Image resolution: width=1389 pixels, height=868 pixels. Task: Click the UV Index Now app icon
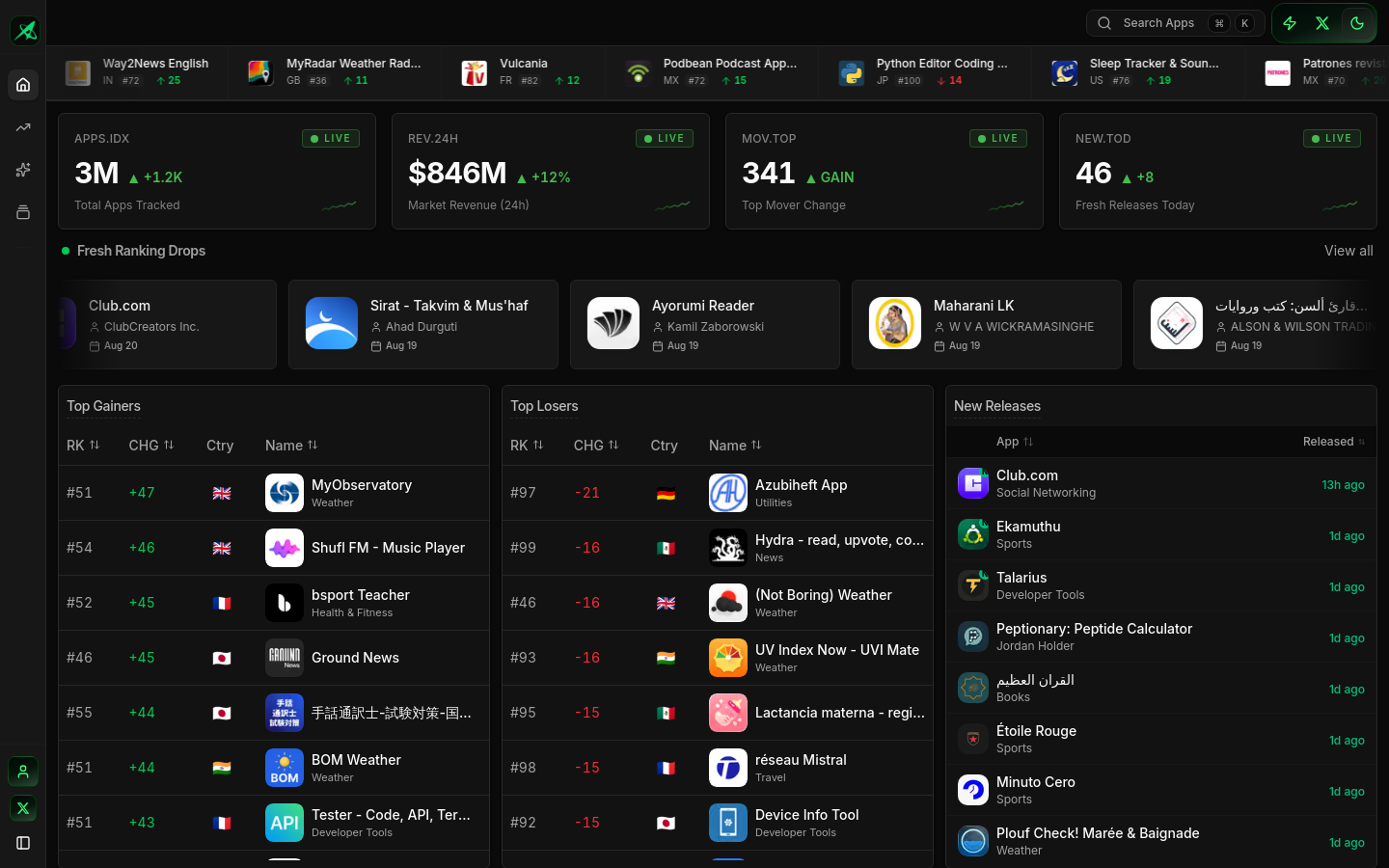(x=728, y=658)
